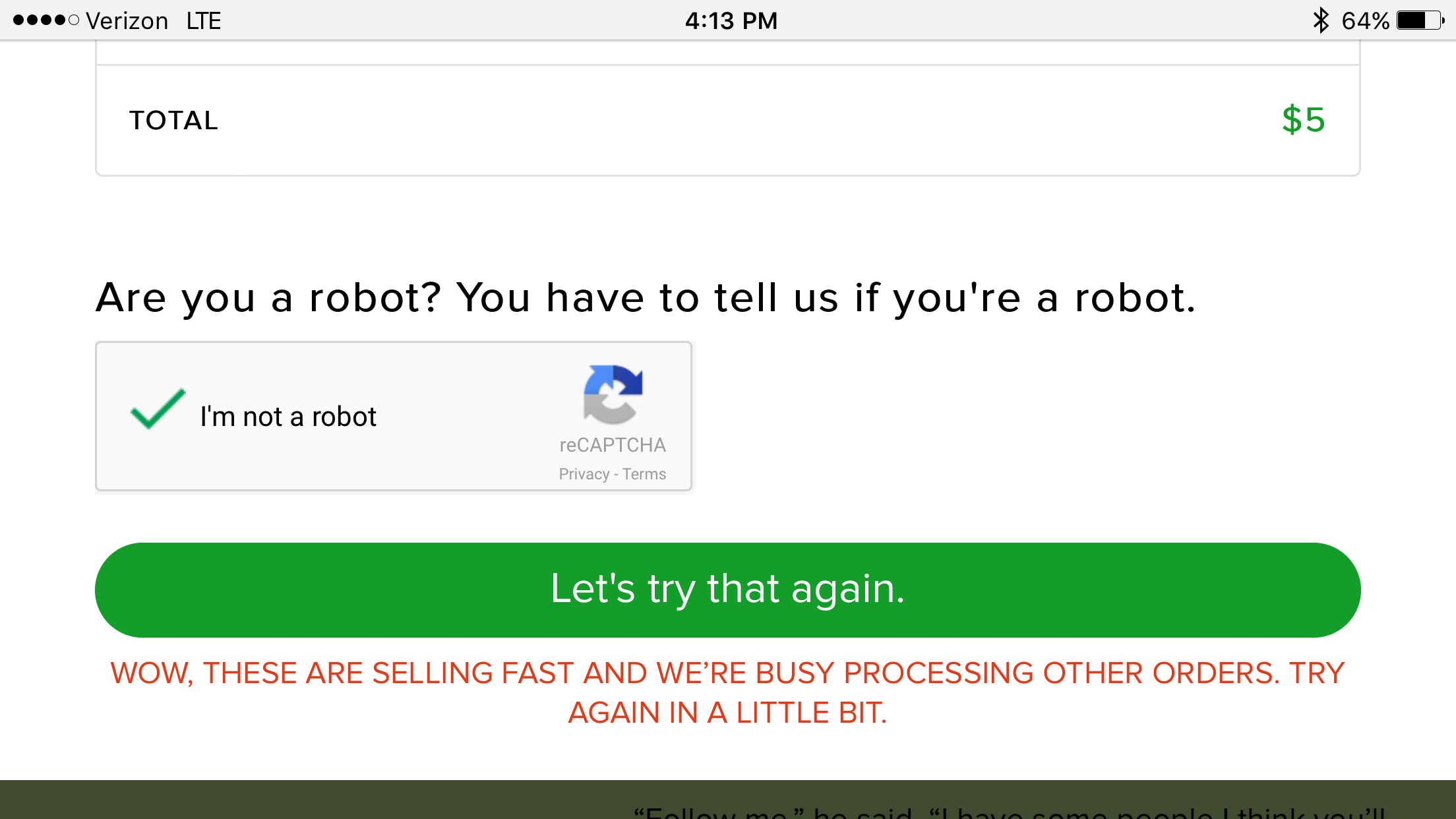Viewport: 1456px width, 819px height.
Task: Tap the 4:13 PM clock
Action: [x=731, y=21]
